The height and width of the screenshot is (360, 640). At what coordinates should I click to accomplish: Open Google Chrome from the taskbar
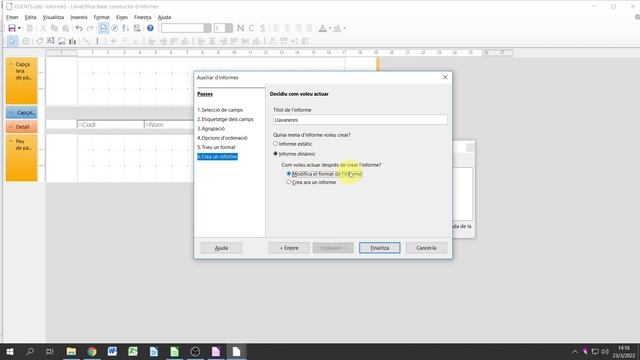pyautogui.click(x=92, y=351)
